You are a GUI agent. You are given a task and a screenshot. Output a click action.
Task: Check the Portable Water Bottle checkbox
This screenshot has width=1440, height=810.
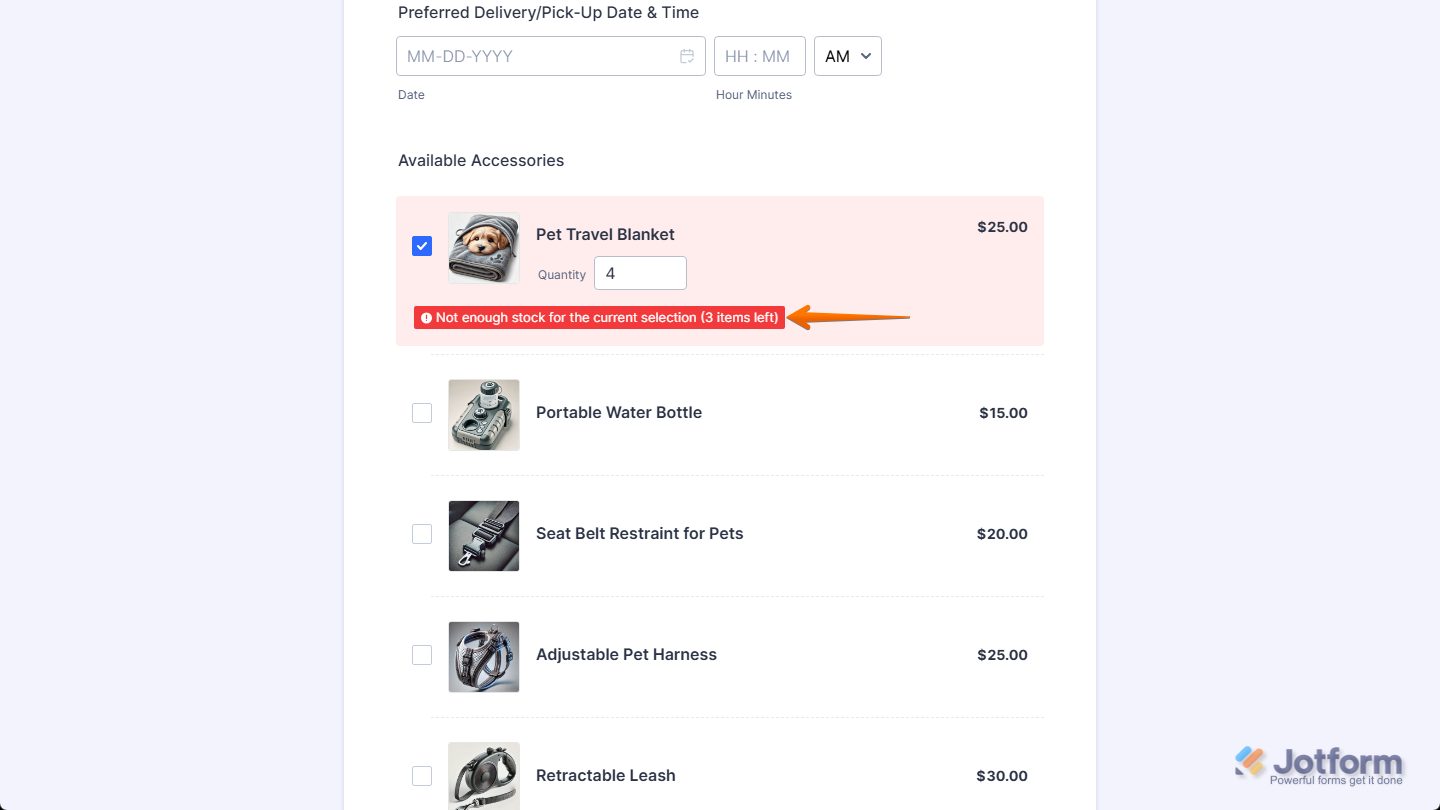coord(422,413)
